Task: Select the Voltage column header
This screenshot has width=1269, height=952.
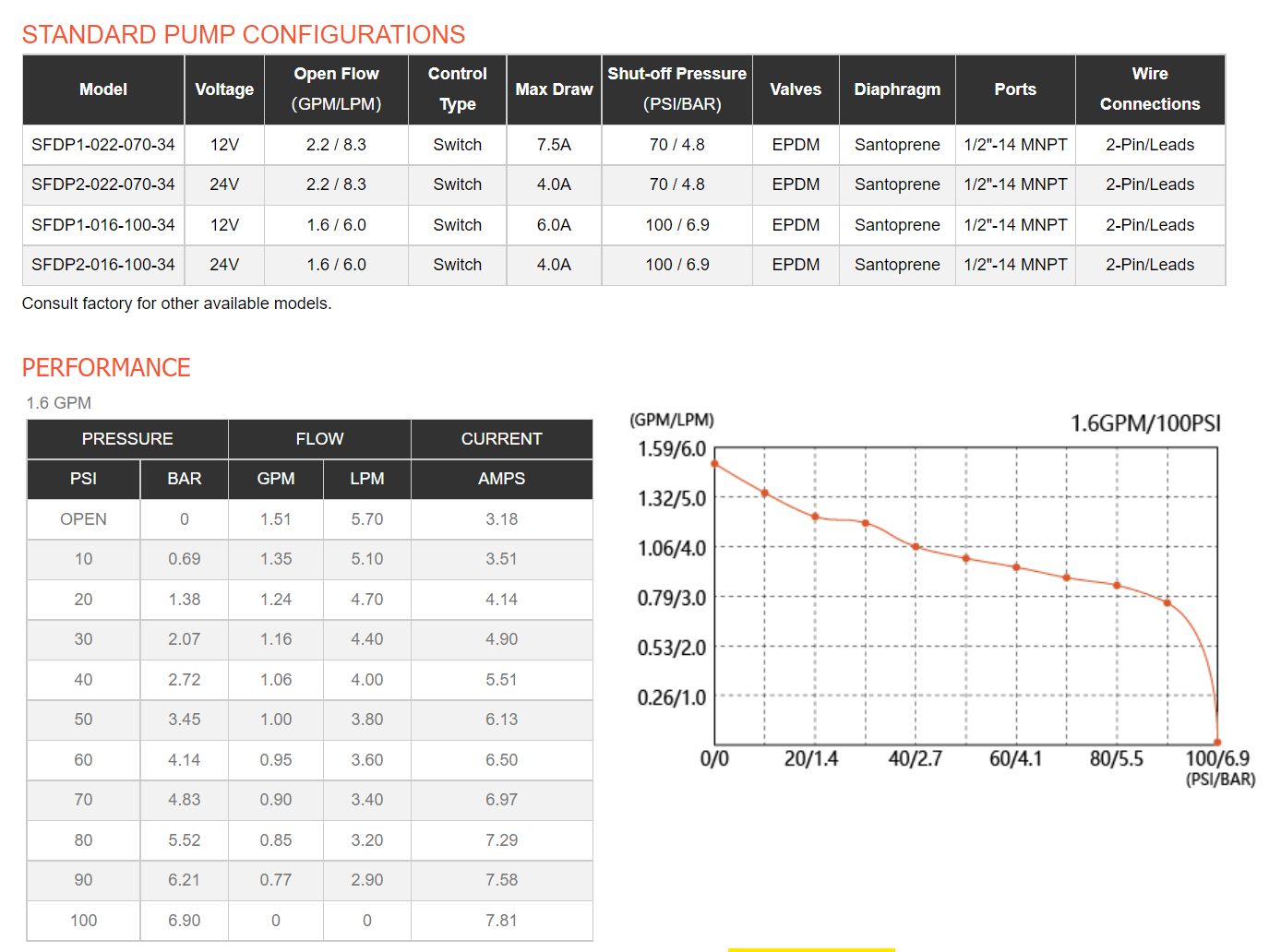Action: click(224, 89)
